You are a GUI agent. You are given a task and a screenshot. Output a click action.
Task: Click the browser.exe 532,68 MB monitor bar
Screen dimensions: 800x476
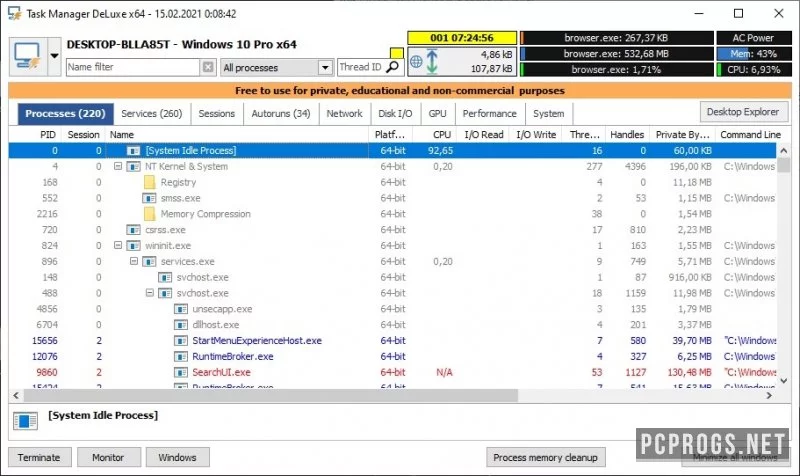616,54
